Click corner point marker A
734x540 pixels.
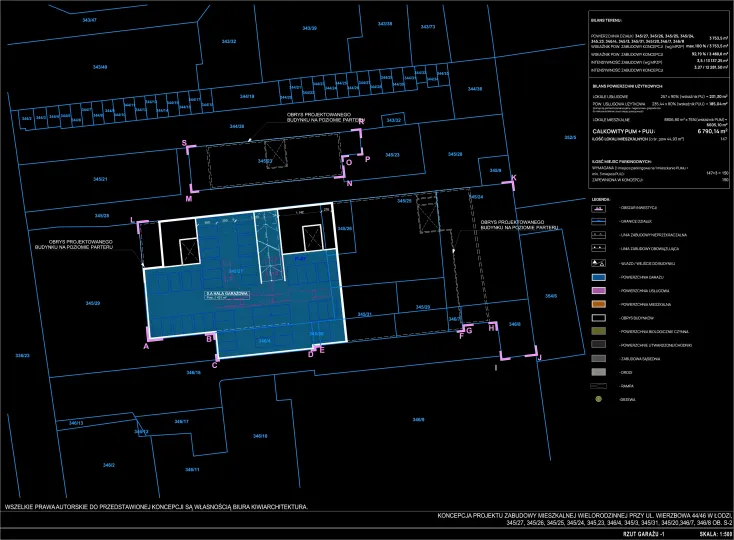click(x=146, y=346)
